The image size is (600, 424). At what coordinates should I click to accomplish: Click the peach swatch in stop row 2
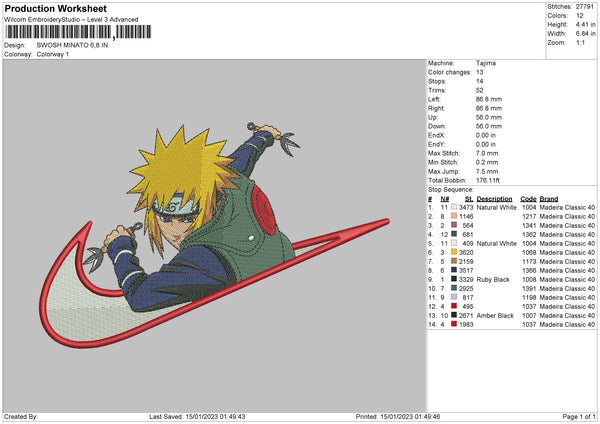point(454,216)
